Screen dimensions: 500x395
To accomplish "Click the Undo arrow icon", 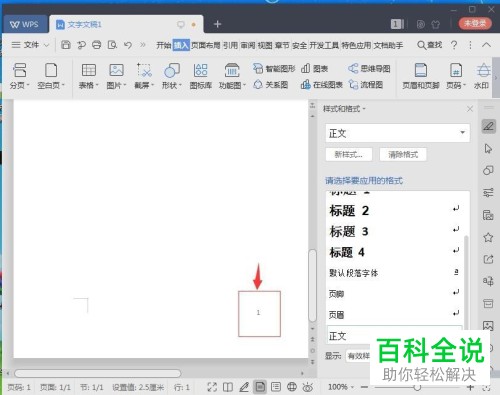I will coord(128,45).
